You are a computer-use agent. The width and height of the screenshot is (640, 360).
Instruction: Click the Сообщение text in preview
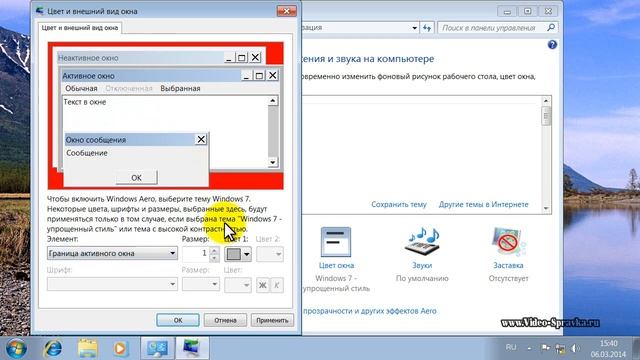[87, 153]
